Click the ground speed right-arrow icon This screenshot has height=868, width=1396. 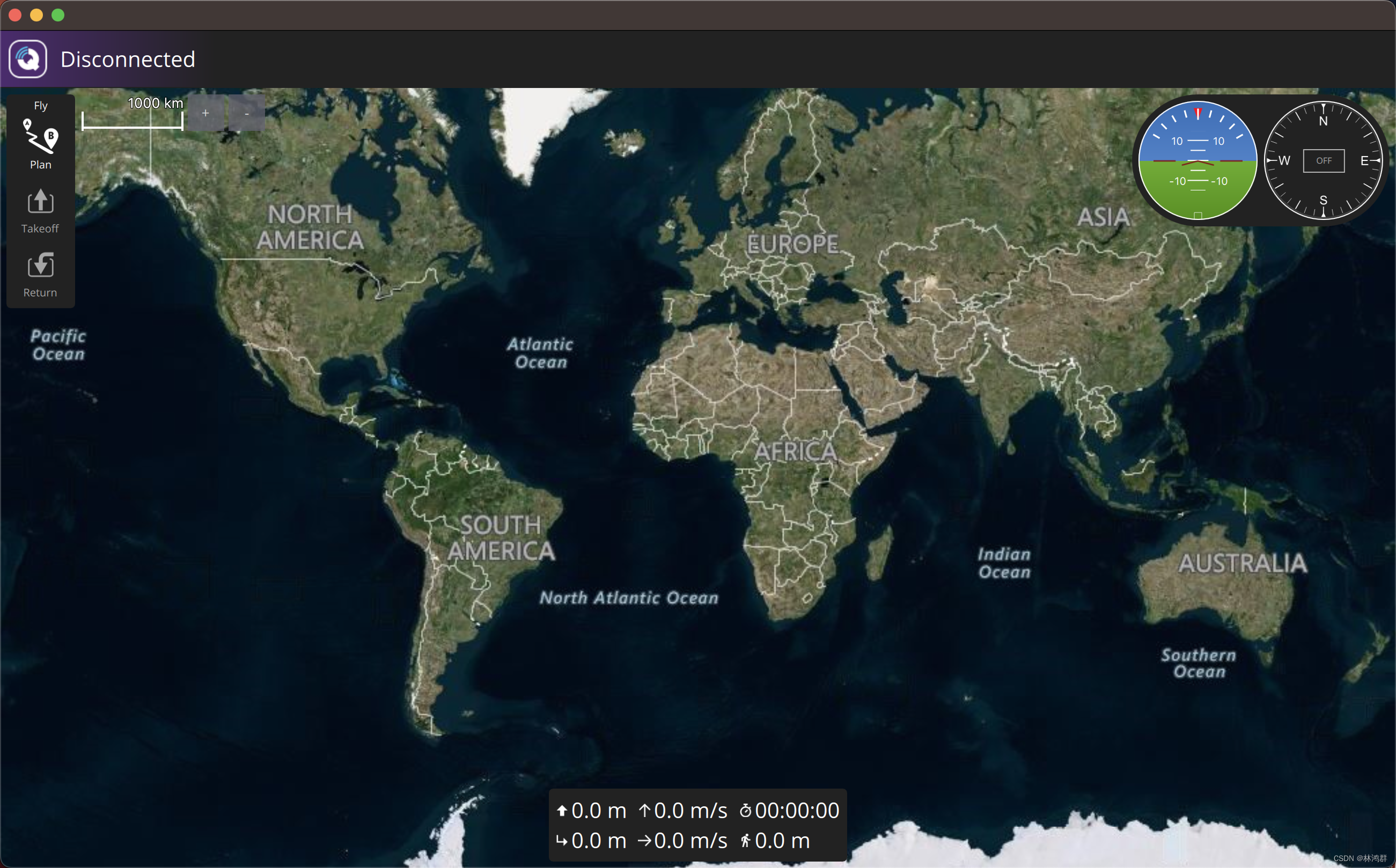[x=644, y=841]
